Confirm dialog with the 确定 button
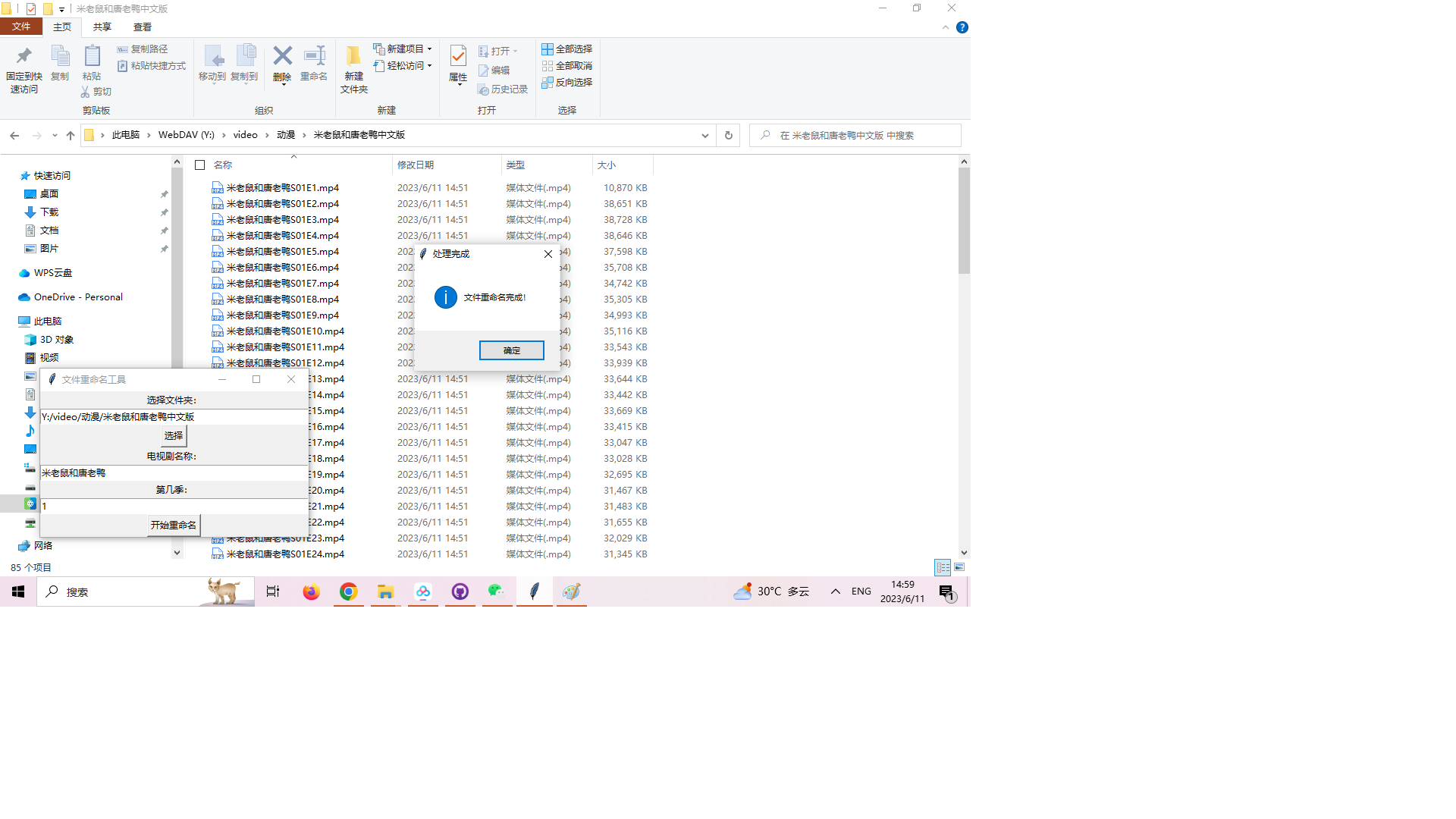This screenshot has width=1456, height=819. (511, 350)
